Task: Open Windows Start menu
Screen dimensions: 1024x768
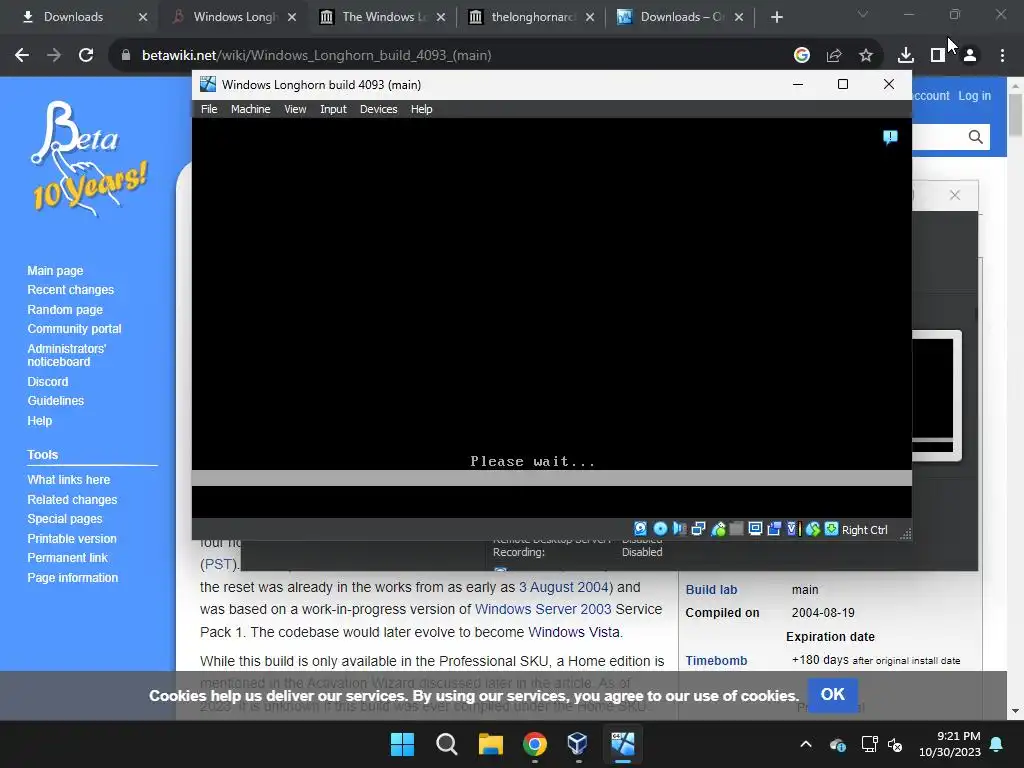Action: pyautogui.click(x=402, y=744)
